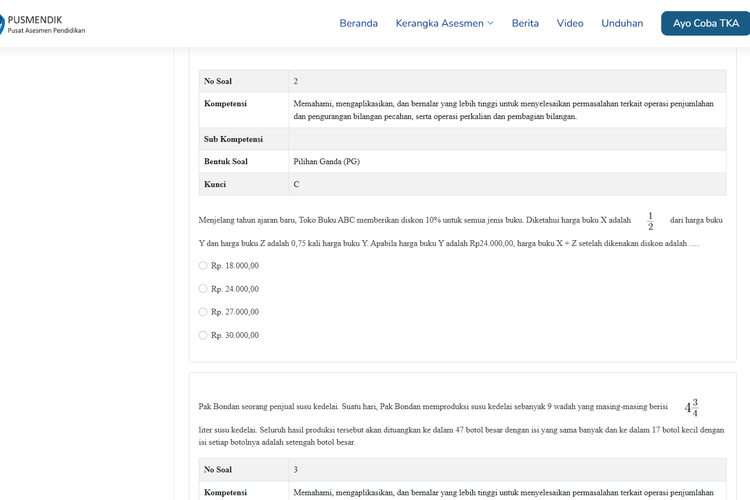Click the one-half fraction image in question 2
Image resolution: width=750 pixels, height=500 pixels.
650,221
